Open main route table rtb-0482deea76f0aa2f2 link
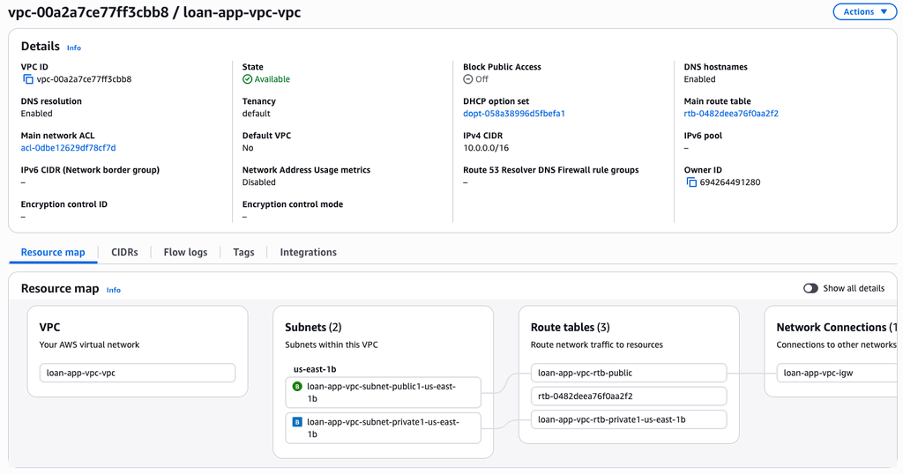Viewport: 904px width, 474px height. (x=731, y=114)
